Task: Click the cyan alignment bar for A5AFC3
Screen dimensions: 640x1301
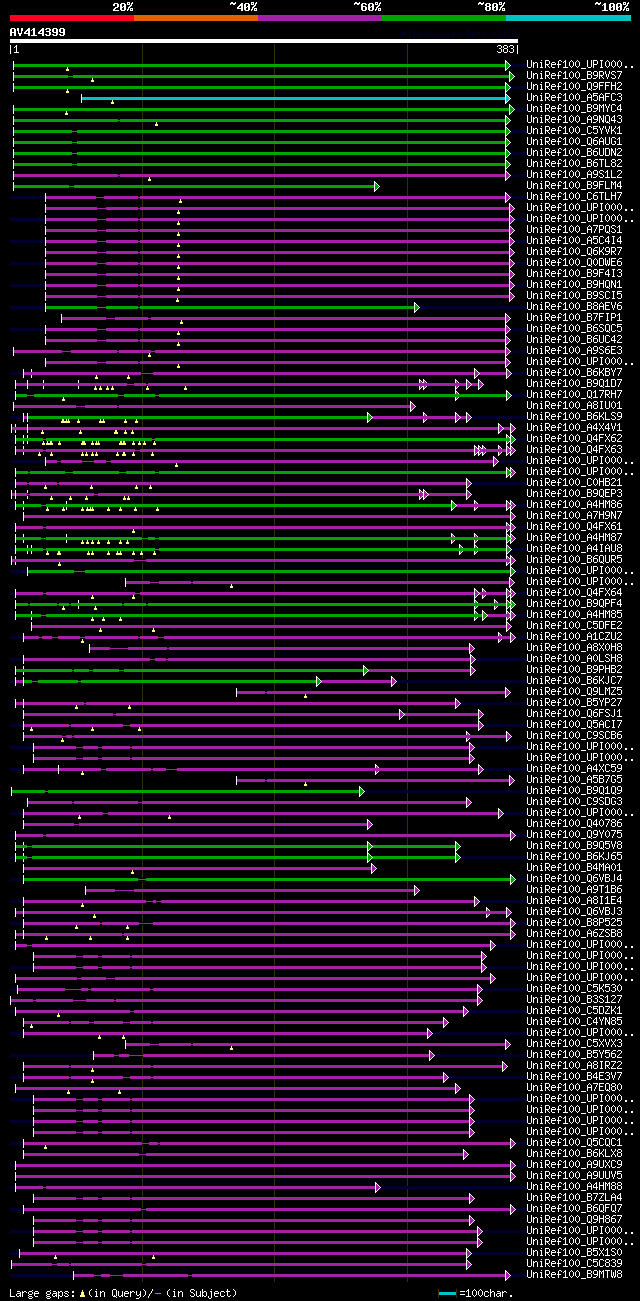Action: coord(296,98)
